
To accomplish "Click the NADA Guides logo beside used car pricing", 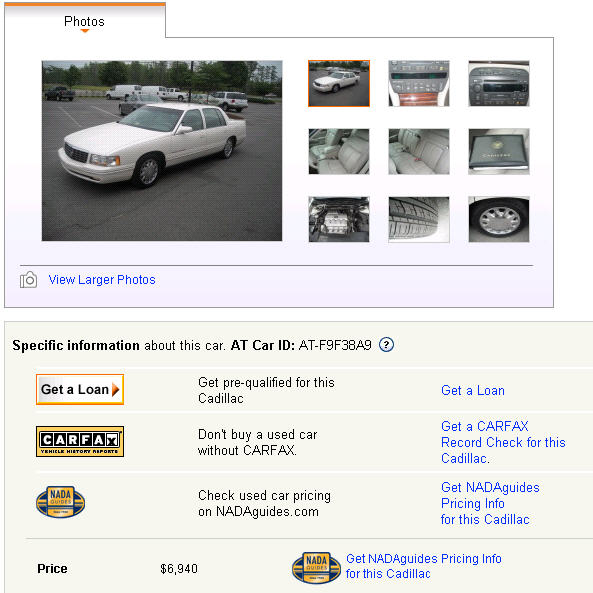I will (61, 502).
